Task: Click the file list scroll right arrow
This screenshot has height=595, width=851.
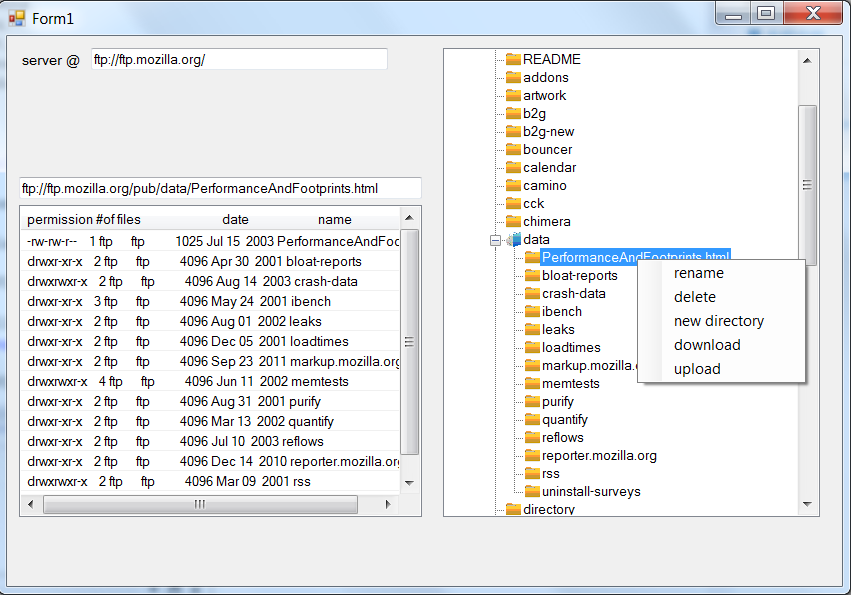Action: pyautogui.click(x=388, y=504)
